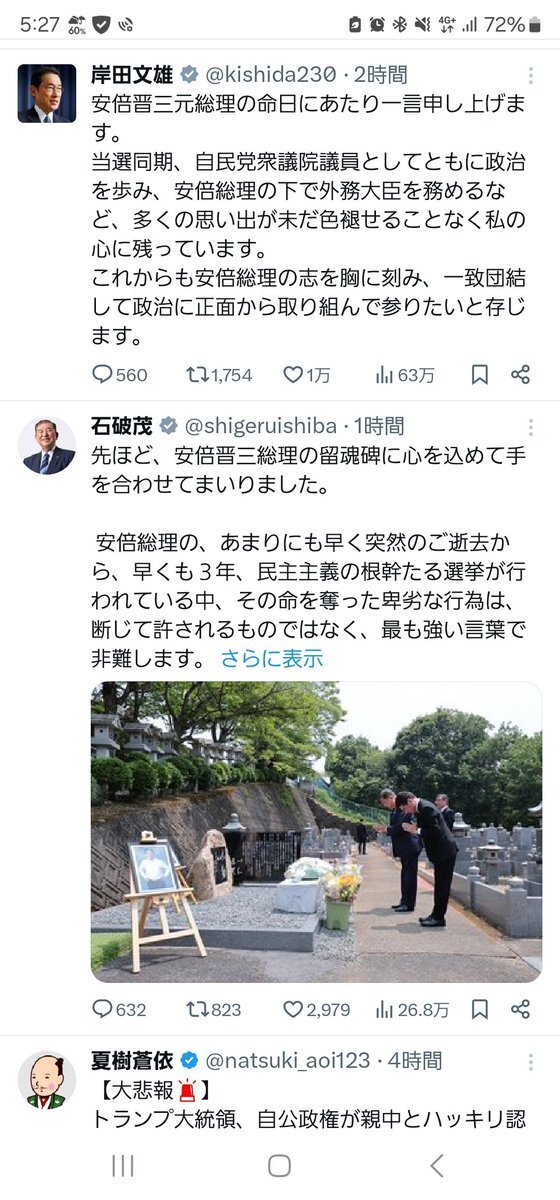Retweet 岸田文雄's post with 1,754 reposts
This screenshot has width=560, height=1200.
coord(219,375)
